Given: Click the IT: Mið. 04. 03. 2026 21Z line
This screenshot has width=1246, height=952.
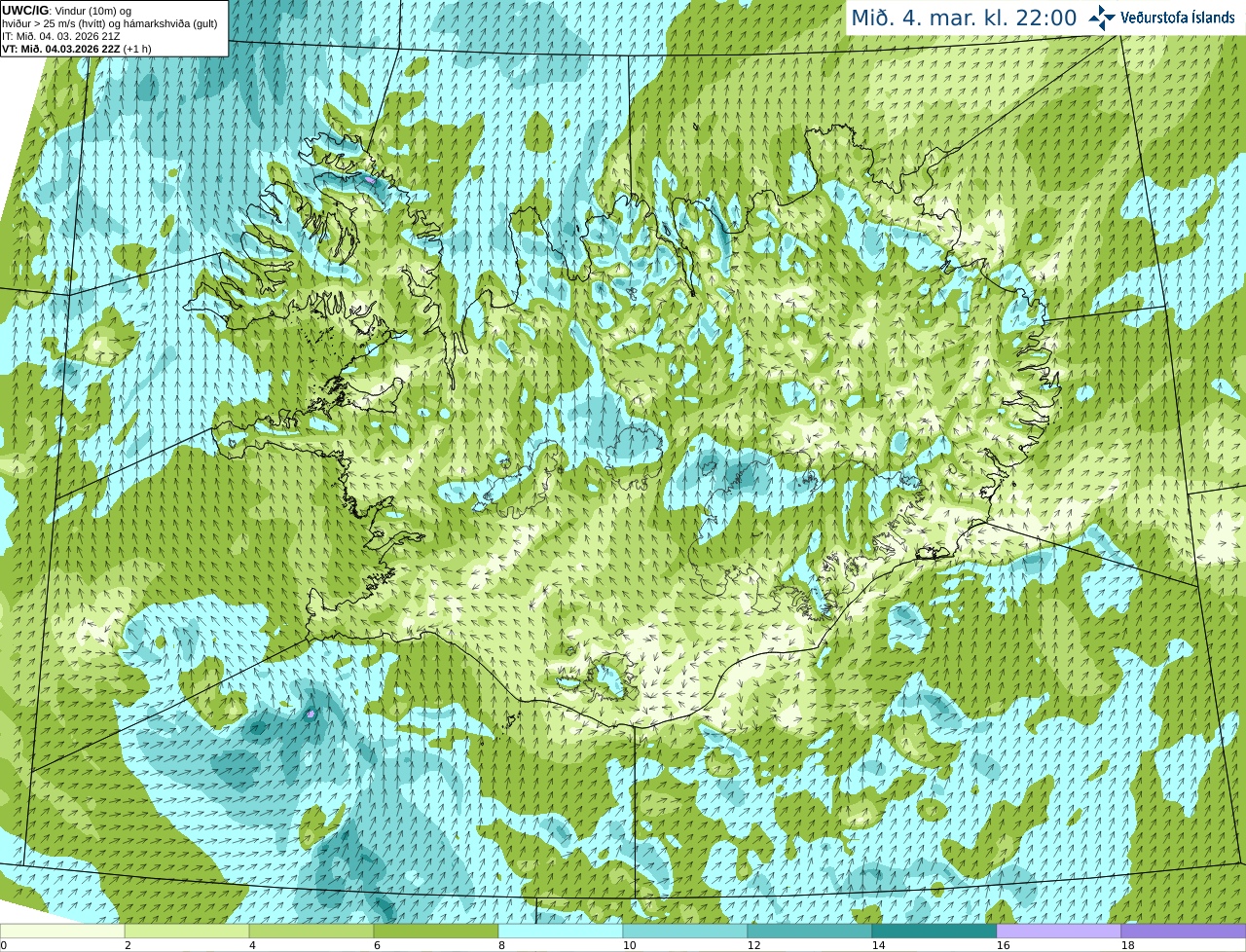Looking at the screenshot, I should click(62, 36).
